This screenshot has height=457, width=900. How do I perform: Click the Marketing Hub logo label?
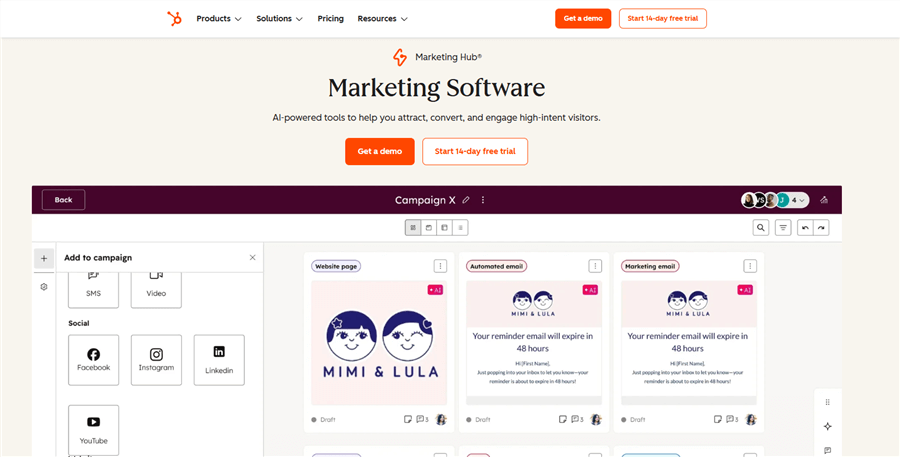(x=437, y=57)
